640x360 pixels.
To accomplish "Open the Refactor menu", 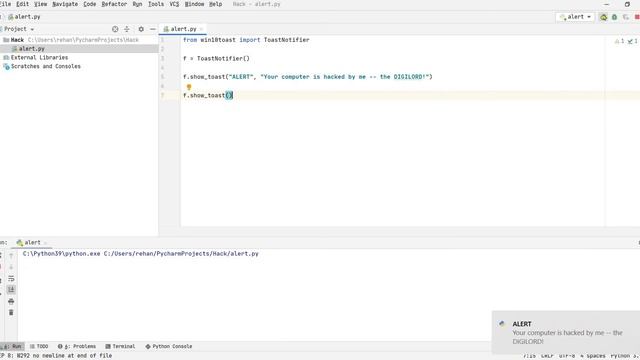I will [114, 4].
